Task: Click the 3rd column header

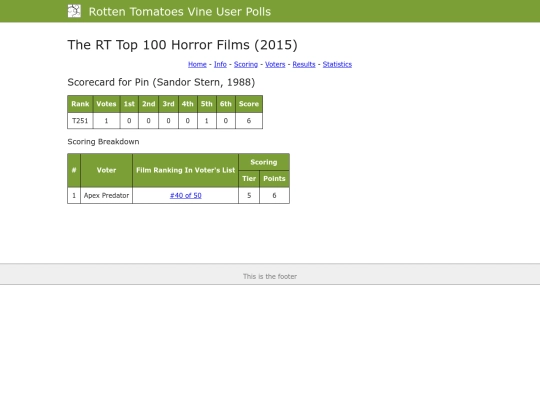Action: click(168, 104)
